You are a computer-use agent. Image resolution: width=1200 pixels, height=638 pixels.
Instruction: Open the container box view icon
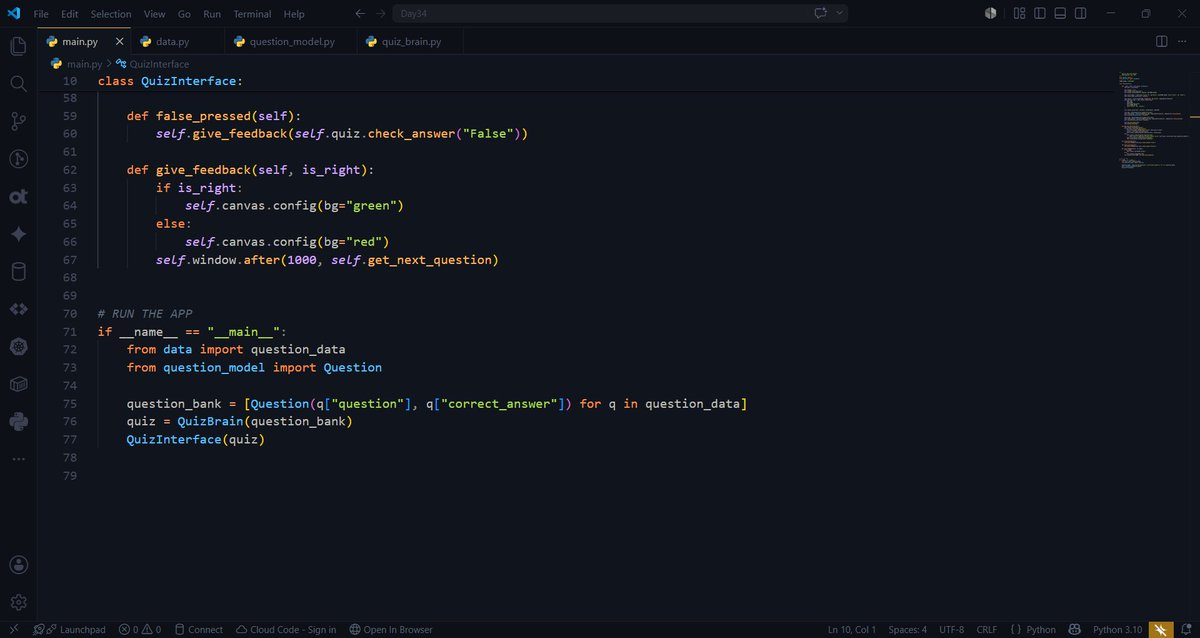pyautogui.click(x=18, y=384)
